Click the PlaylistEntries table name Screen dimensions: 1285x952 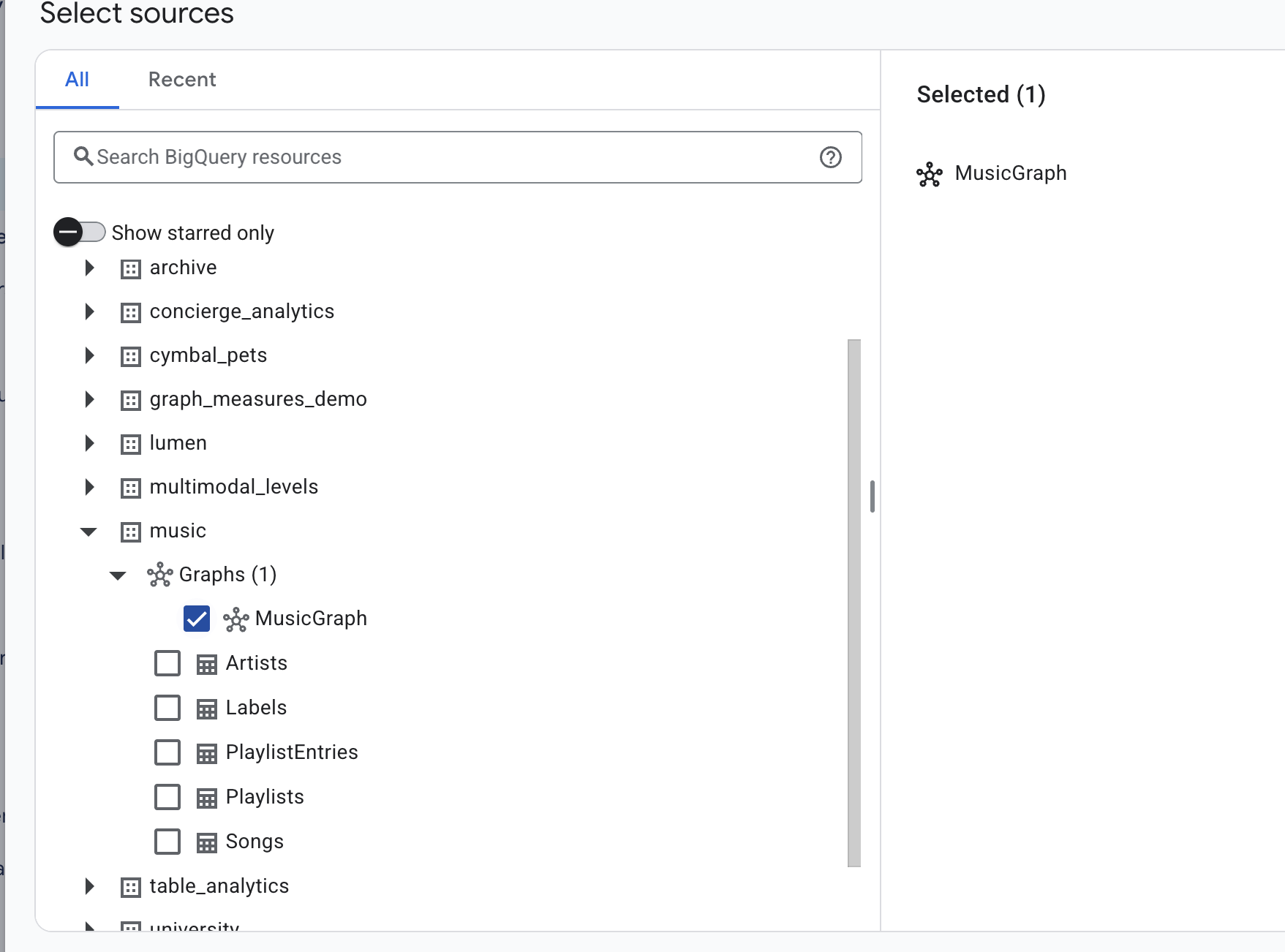click(x=292, y=752)
